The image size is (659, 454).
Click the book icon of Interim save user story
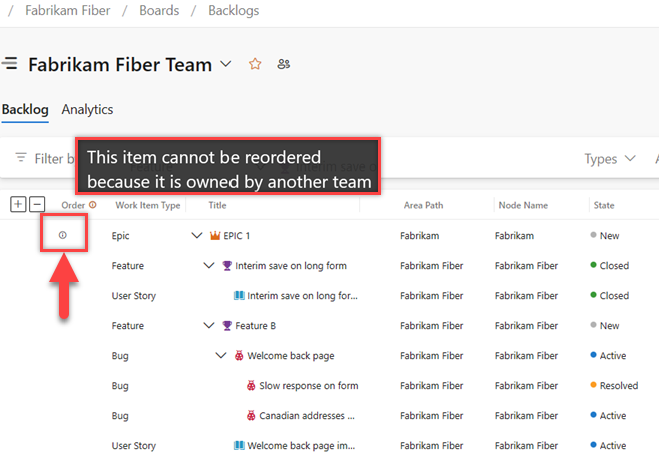click(x=239, y=296)
